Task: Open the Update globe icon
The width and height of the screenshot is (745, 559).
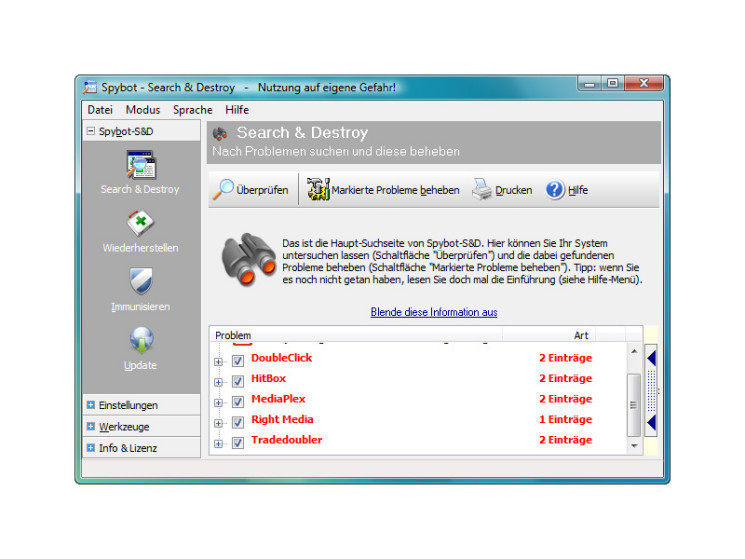Action: (142, 340)
